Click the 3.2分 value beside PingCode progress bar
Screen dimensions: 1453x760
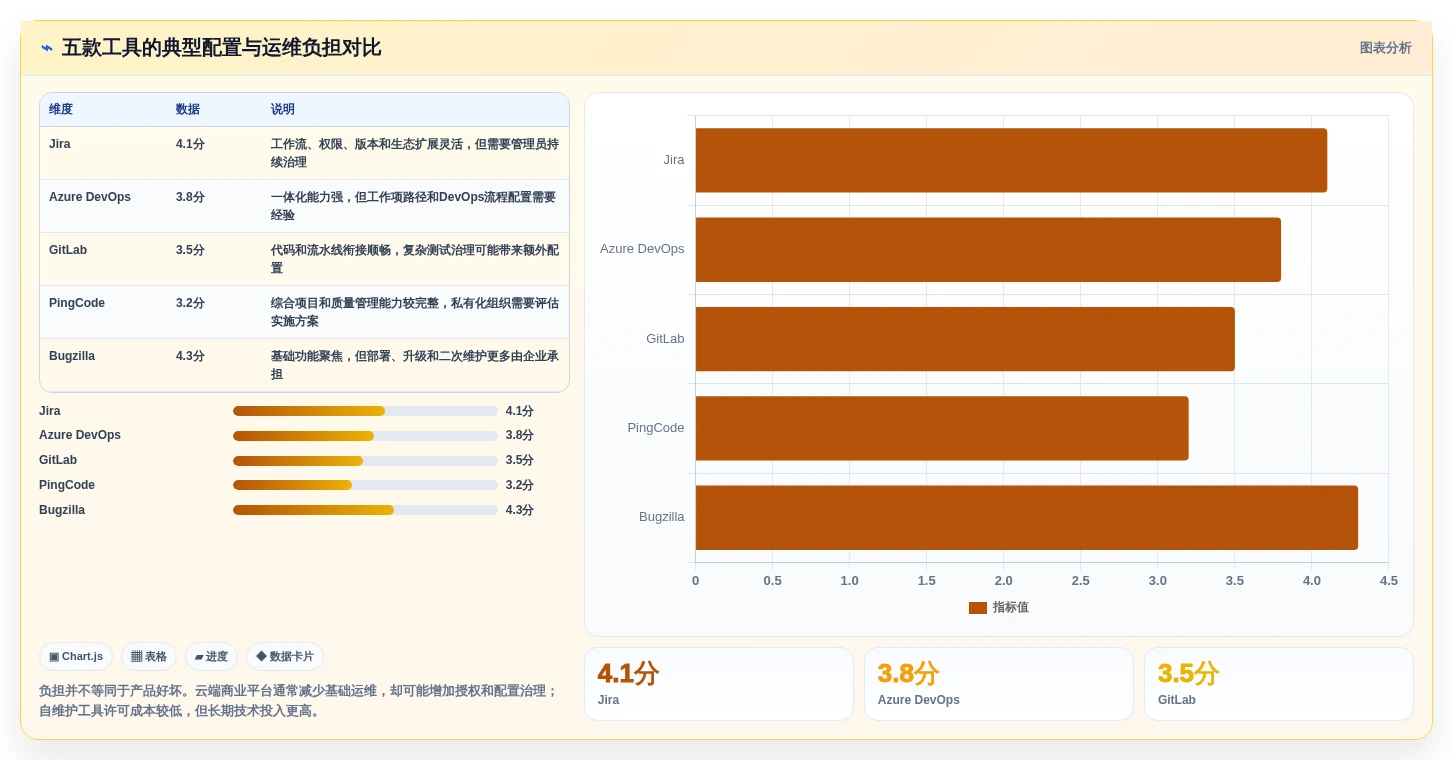(x=520, y=485)
